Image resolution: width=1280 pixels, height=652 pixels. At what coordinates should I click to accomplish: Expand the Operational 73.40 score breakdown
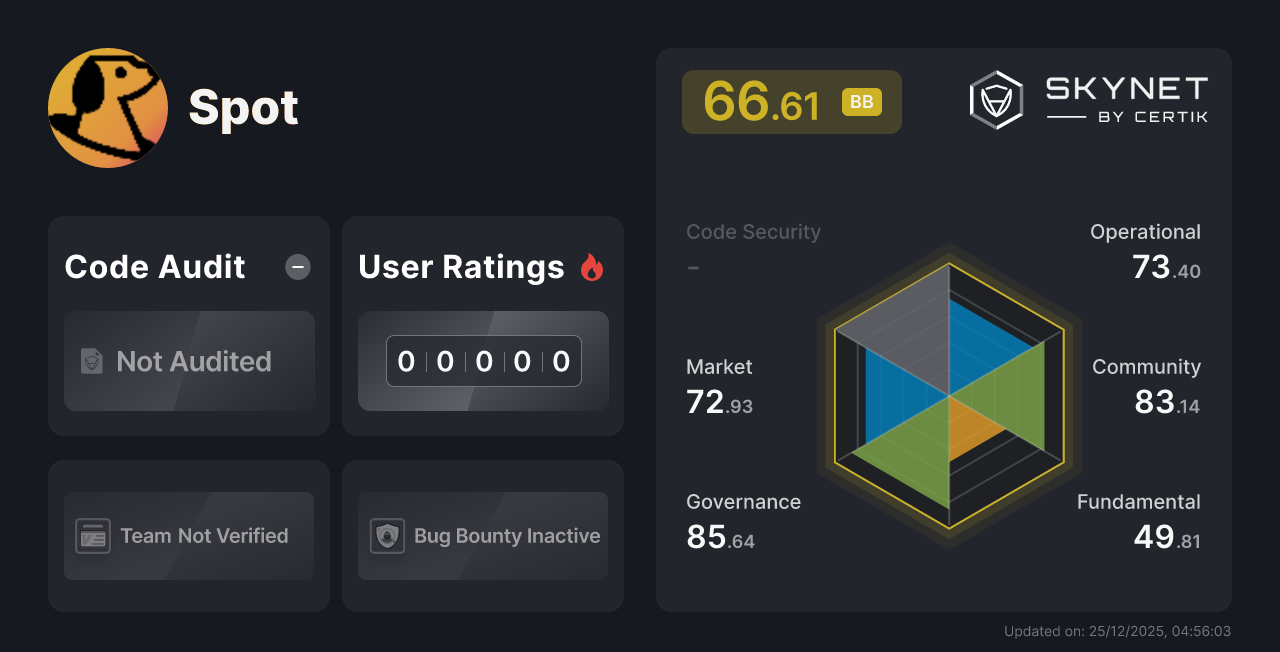pos(1145,250)
